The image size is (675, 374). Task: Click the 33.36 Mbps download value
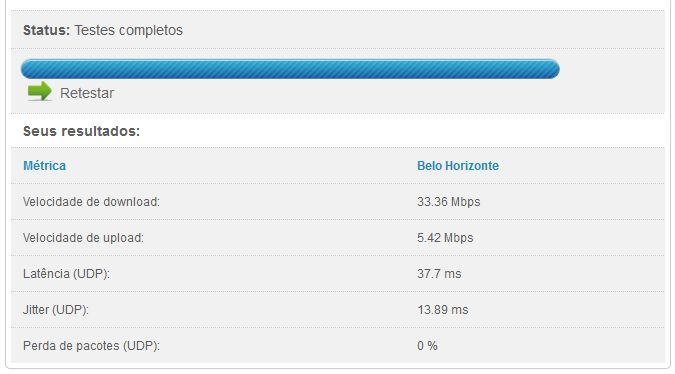[x=449, y=201]
